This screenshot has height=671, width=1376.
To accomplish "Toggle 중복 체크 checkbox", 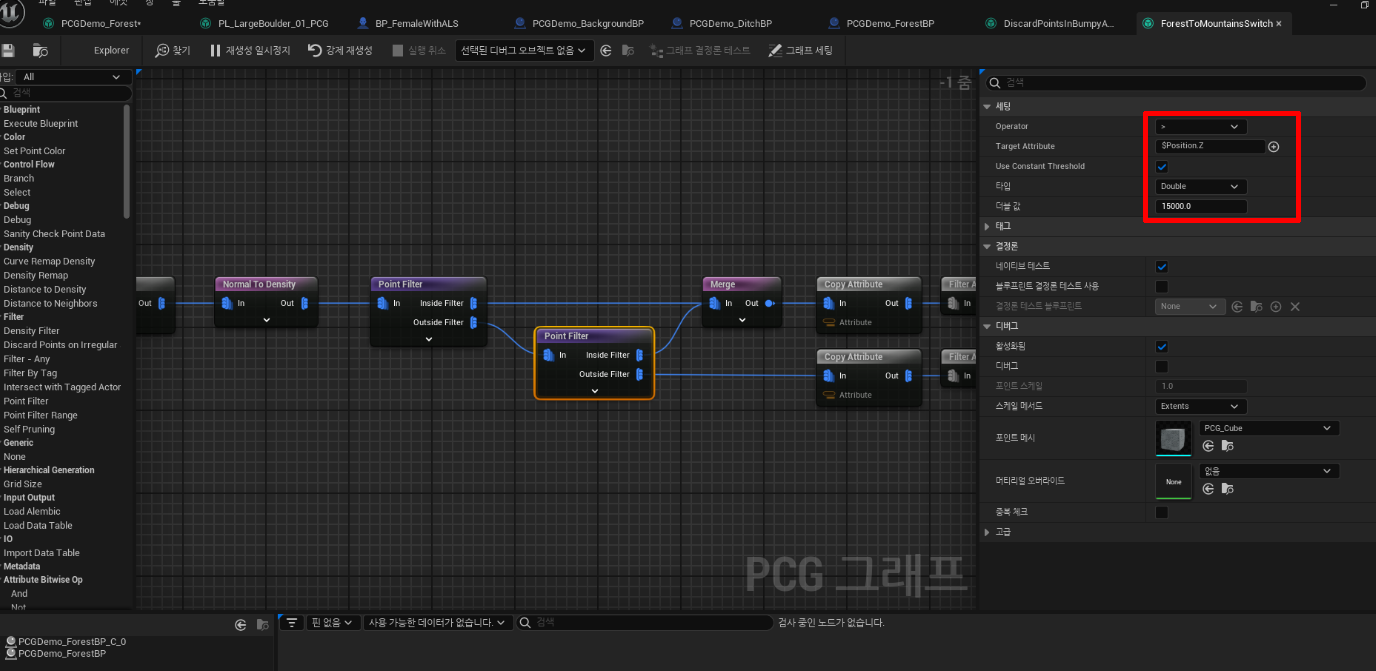I will tap(1162, 512).
